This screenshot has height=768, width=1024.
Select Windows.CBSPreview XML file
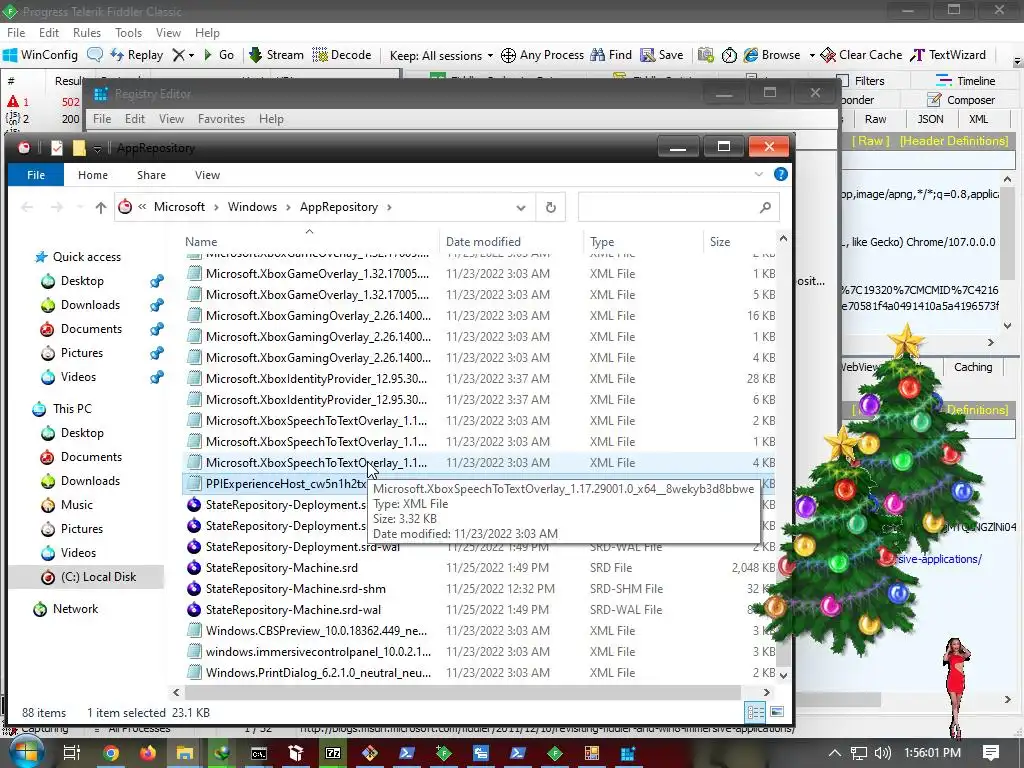click(316, 630)
